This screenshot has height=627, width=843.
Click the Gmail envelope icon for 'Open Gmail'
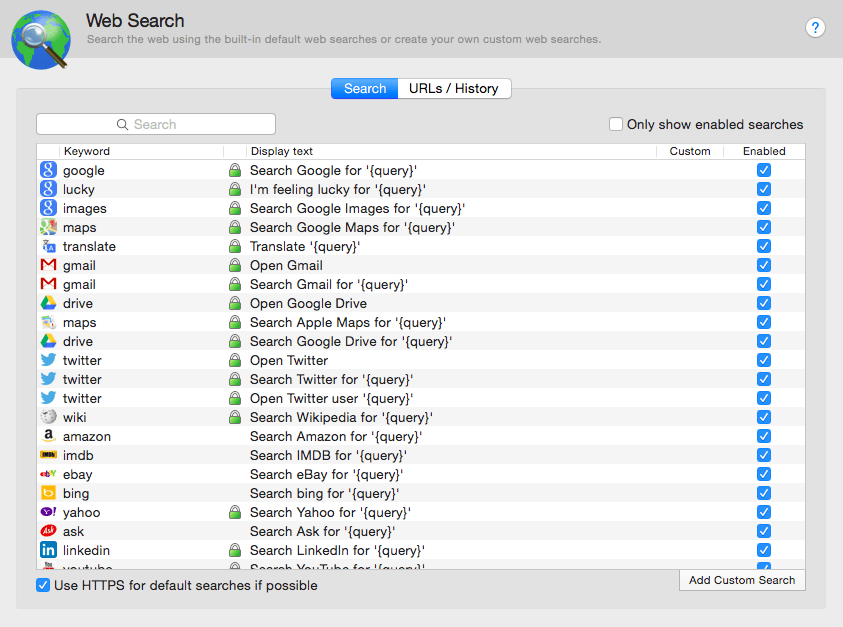coord(48,265)
